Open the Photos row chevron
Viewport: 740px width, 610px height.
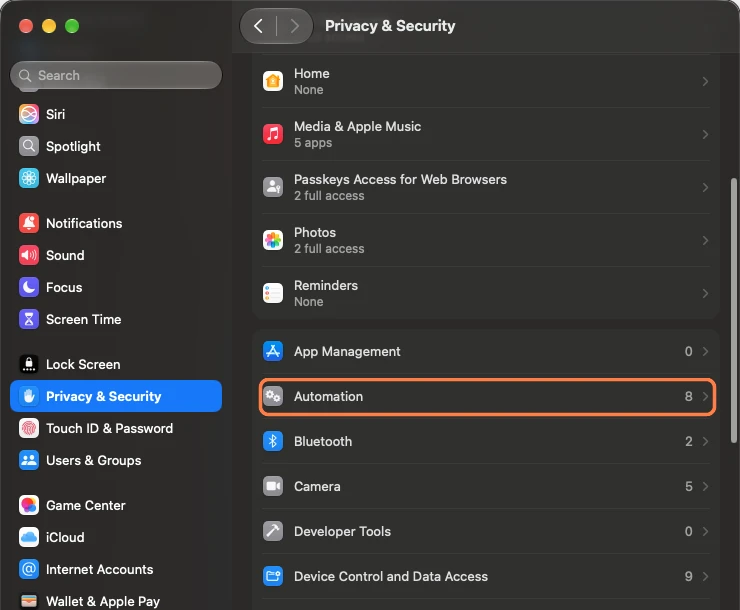pos(705,241)
